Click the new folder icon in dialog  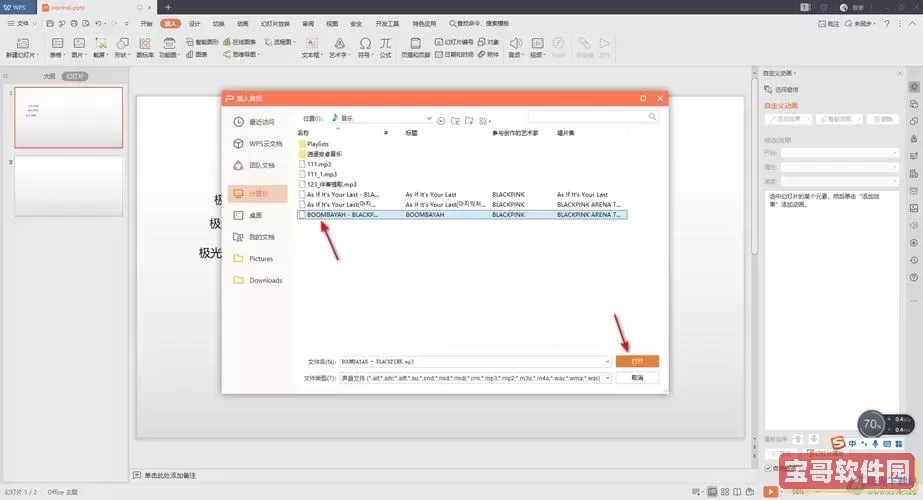pos(469,121)
